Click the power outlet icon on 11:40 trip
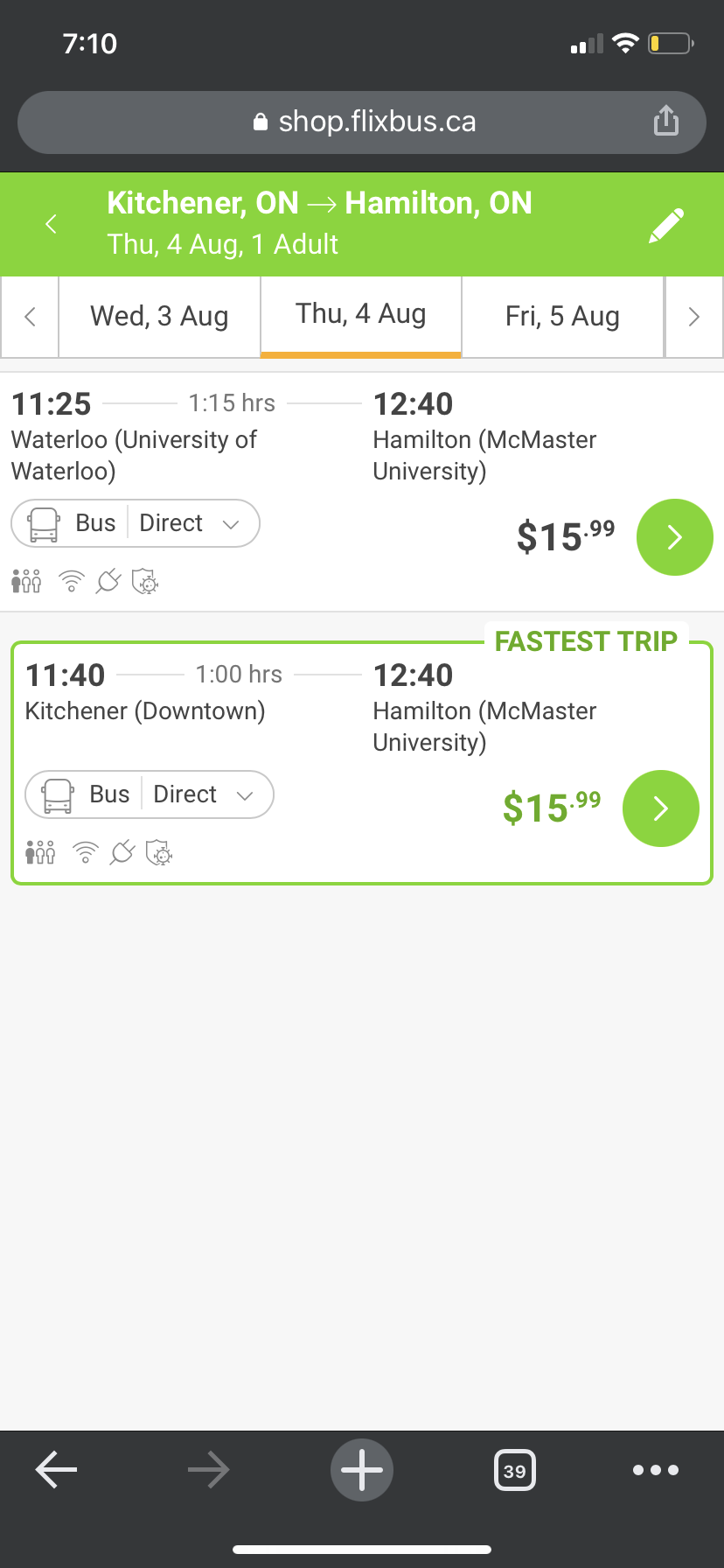The image size is (724, 1568). point(122,852)
